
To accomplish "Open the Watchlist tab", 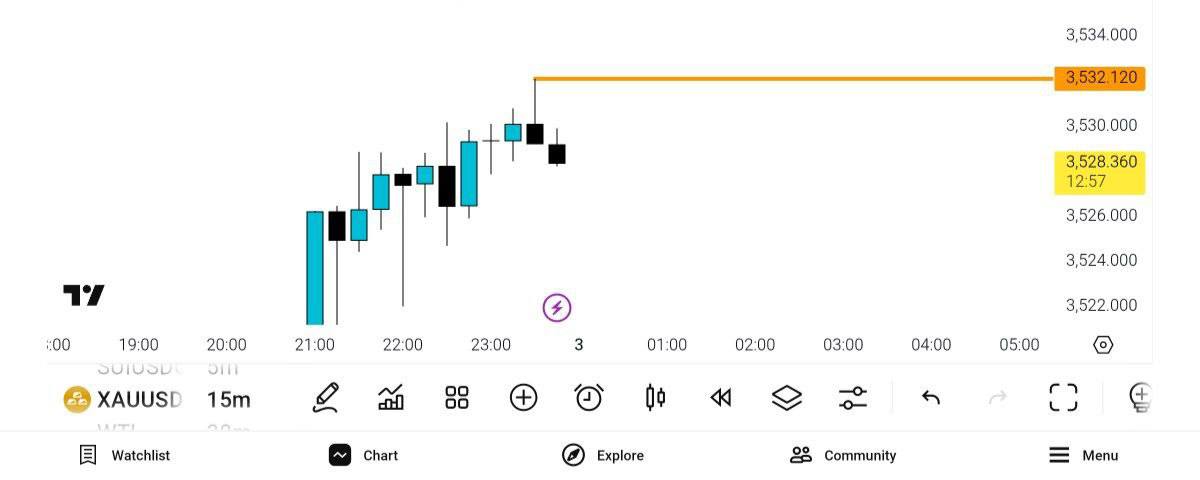I will [x=125, y=455].
